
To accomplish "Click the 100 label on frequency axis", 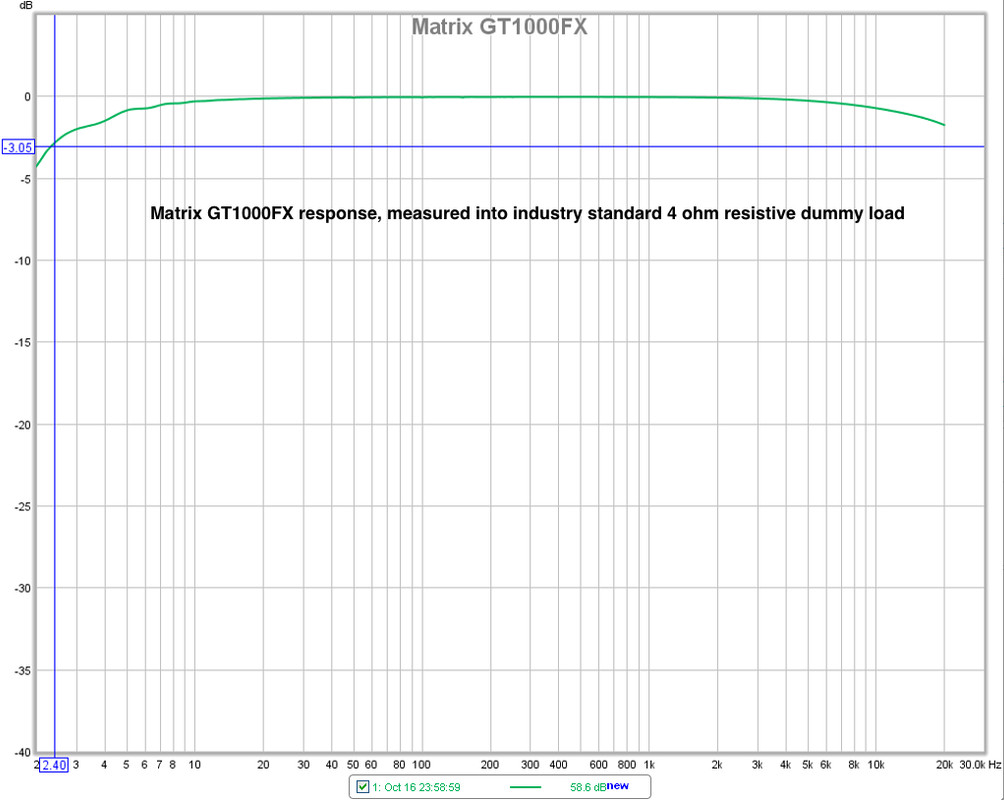I will (421, 765).
